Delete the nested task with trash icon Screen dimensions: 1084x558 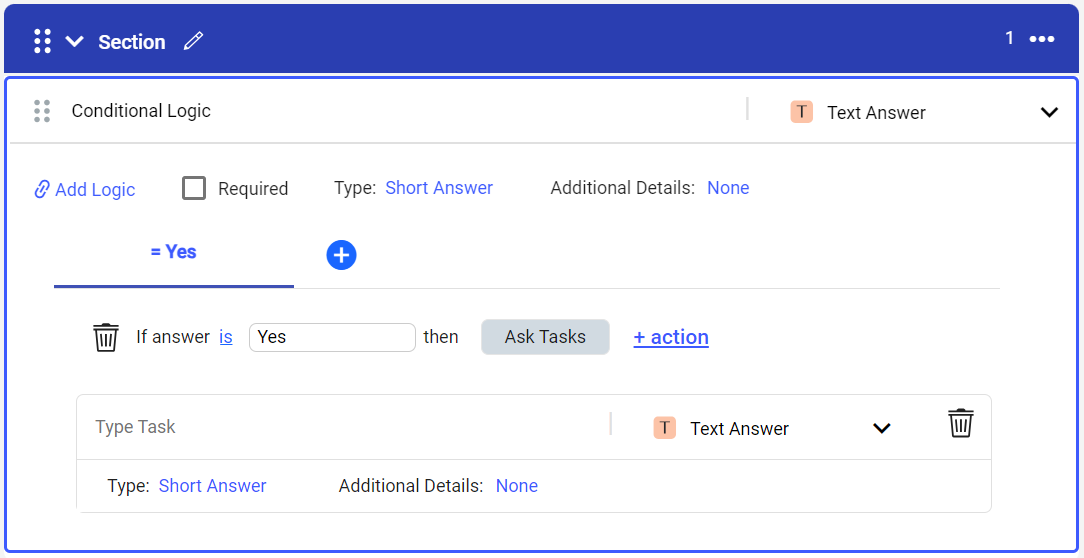[x=960, y=423]
